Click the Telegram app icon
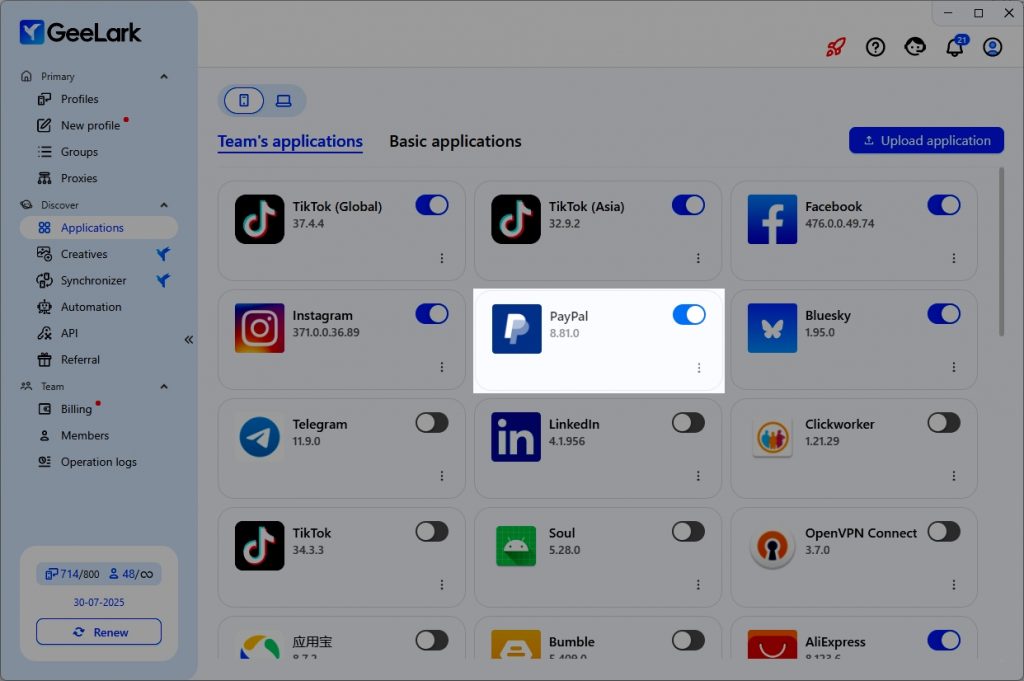 (x=259, y=437)
